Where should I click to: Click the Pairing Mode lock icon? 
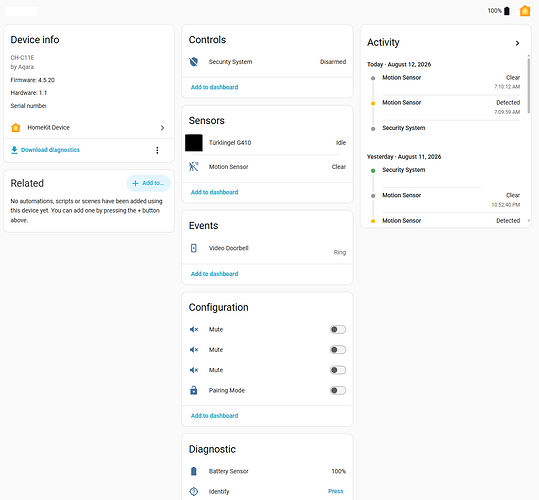[194, 390]
